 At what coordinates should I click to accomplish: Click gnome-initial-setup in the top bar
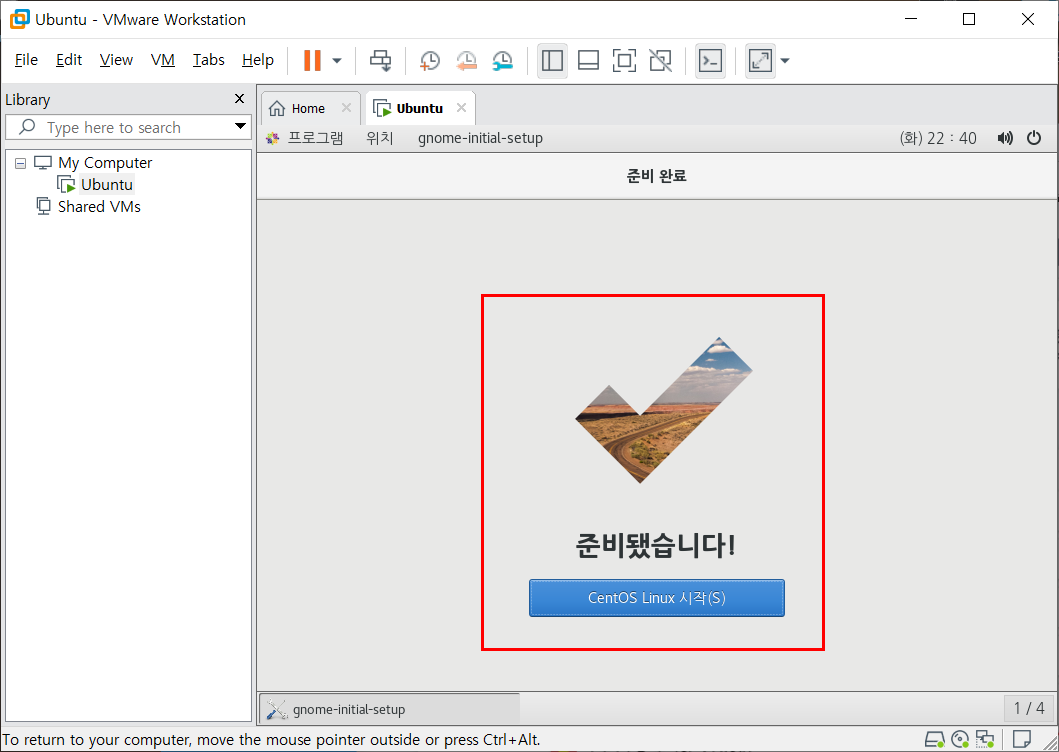tap(480, 139)
